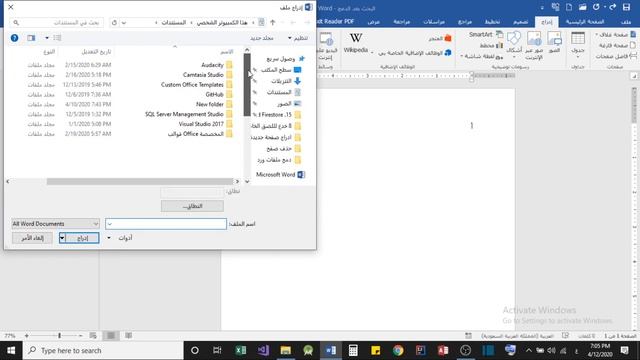This screenshot has height=360, width=640.
Task: Switch to the Home ribbon tab
Action: [x=584, y=22]
